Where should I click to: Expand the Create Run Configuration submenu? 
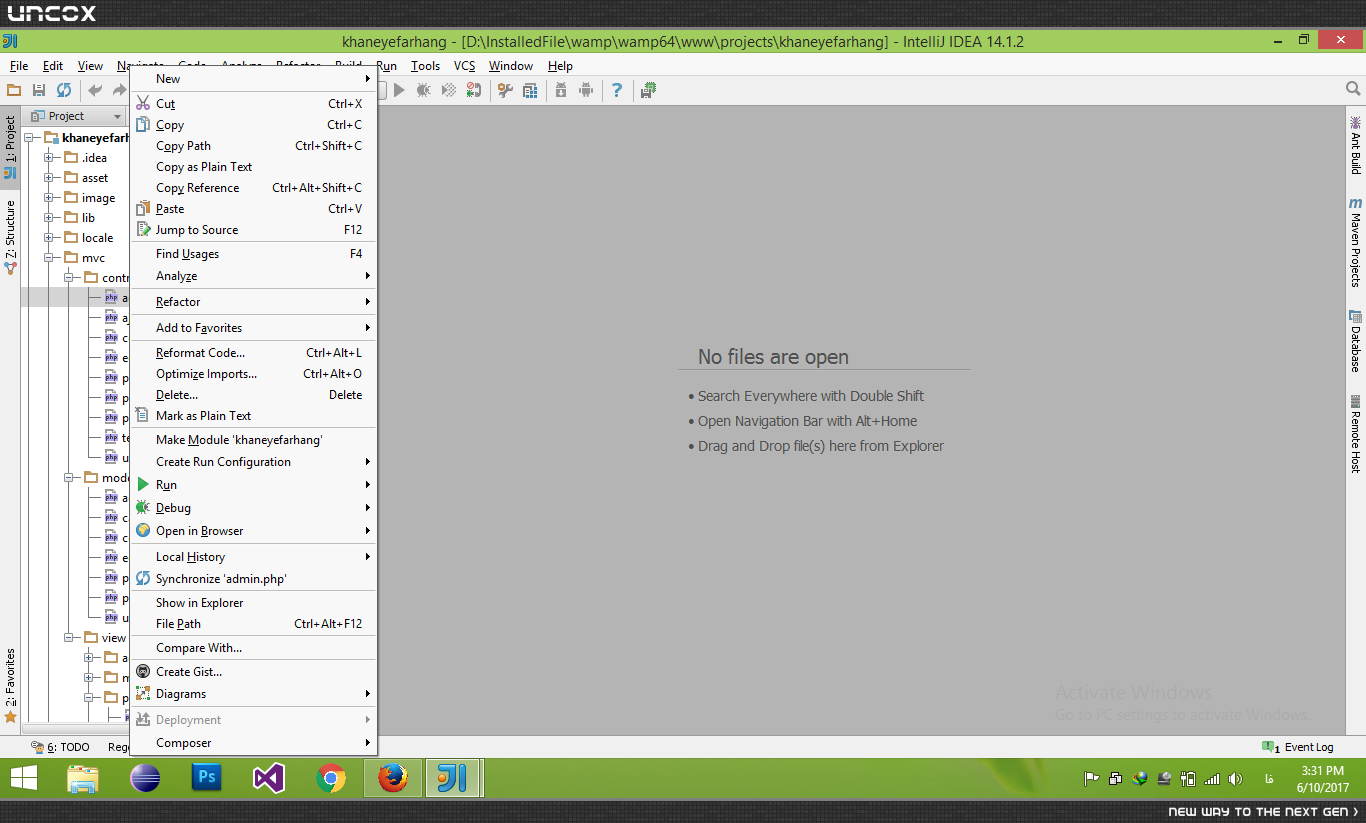pyautogui.click(x=254, y=462)
